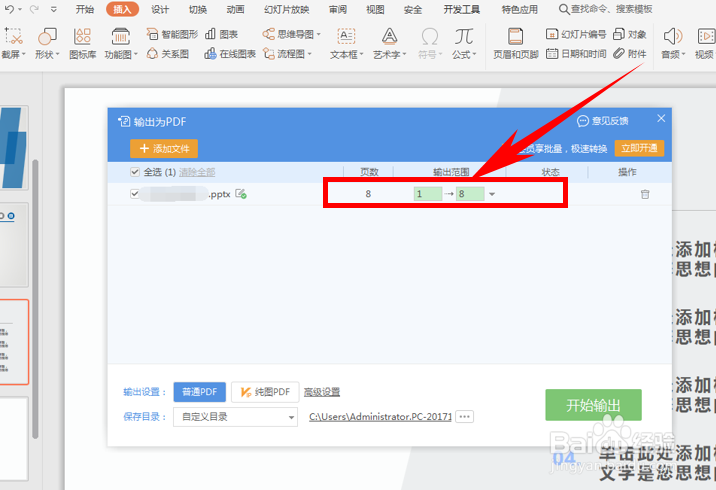The height and width of the screenshot is (490, 716).
Task: Click the undo arrow icon
Action: 10,9
